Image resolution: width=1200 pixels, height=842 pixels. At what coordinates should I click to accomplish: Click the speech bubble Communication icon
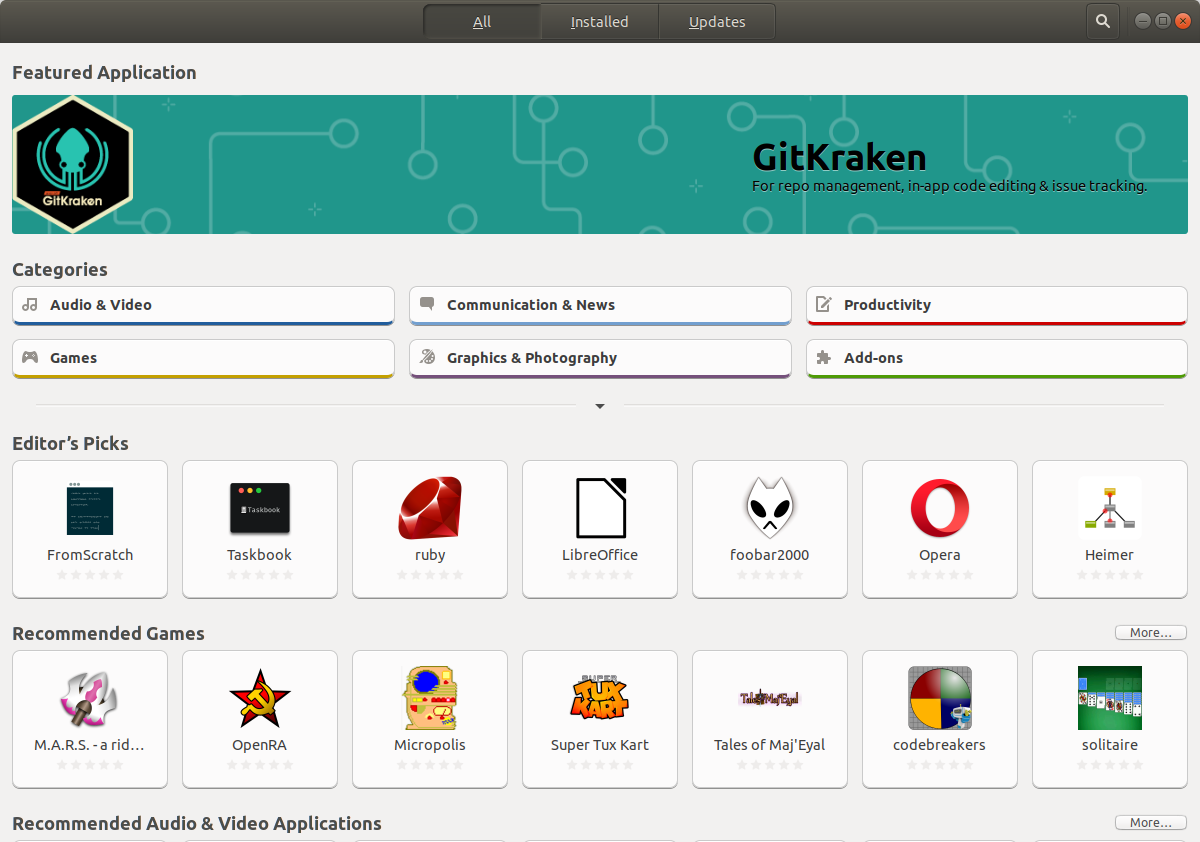[427, 304]
